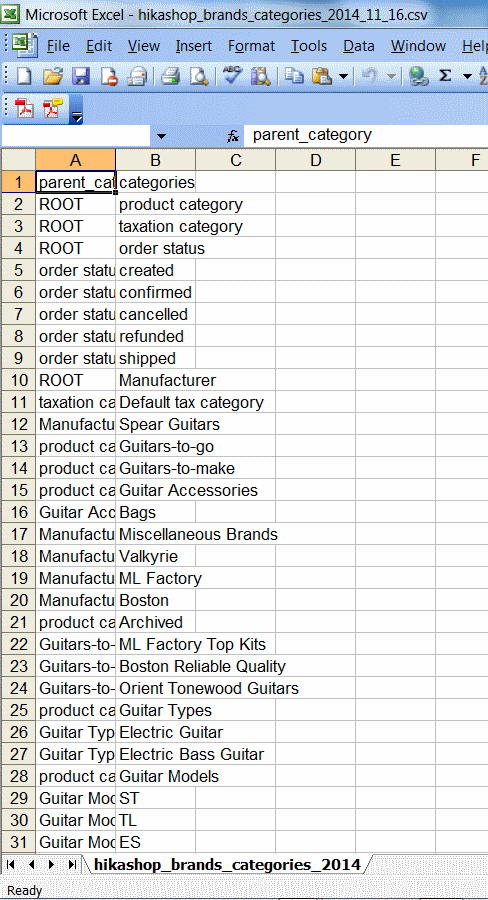Open Print Preview icon
The image size is (488, 900).
click(199, 75)
